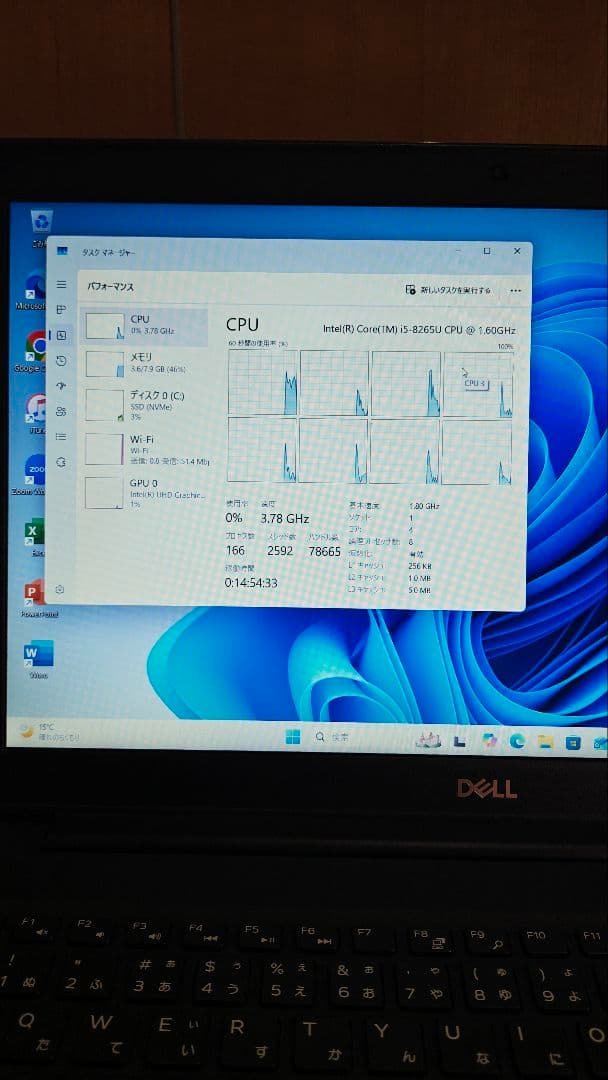The height and width of the screenshot is (1080, 608).
Task: Open the Windows Start button on taskbar
Action: point(293,737)
